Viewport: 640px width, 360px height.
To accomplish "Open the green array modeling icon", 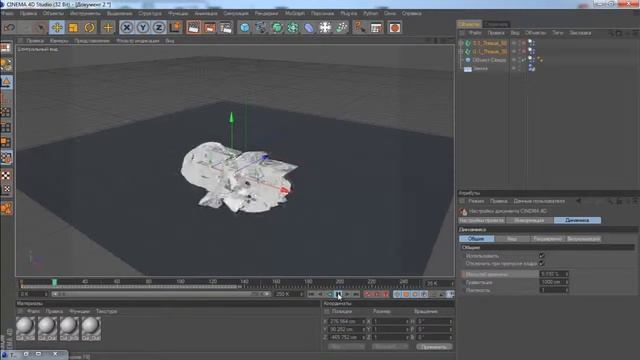I will coord(293,27).
